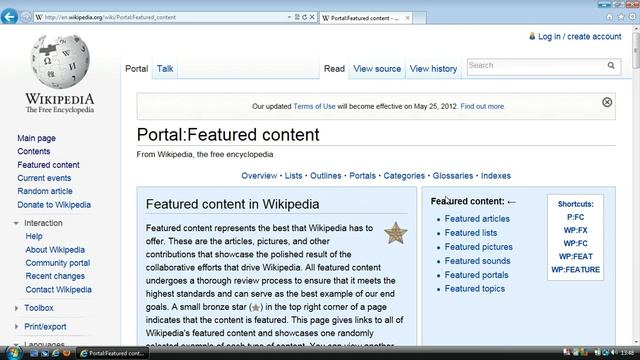Open Contact Wikipedia link

point(58,289)
